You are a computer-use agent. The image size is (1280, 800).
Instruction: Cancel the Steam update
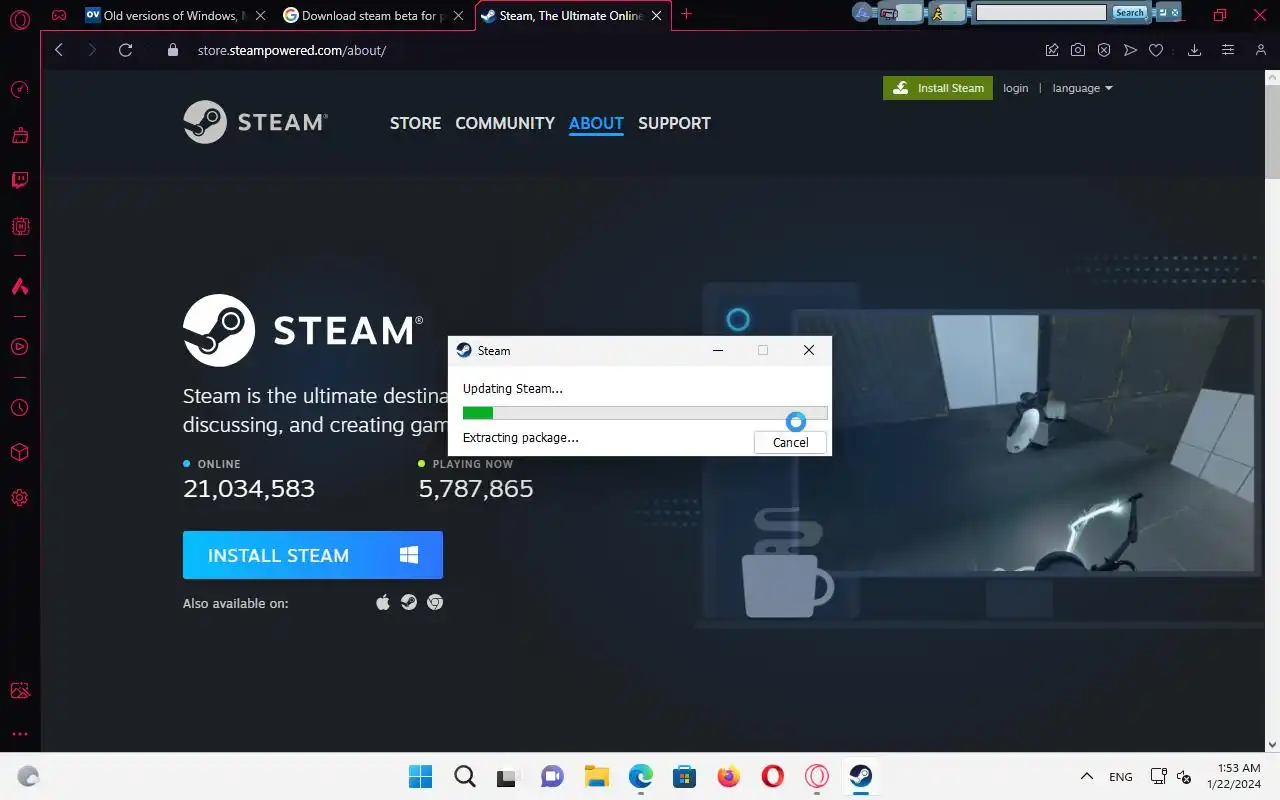(x=790, y=442)
